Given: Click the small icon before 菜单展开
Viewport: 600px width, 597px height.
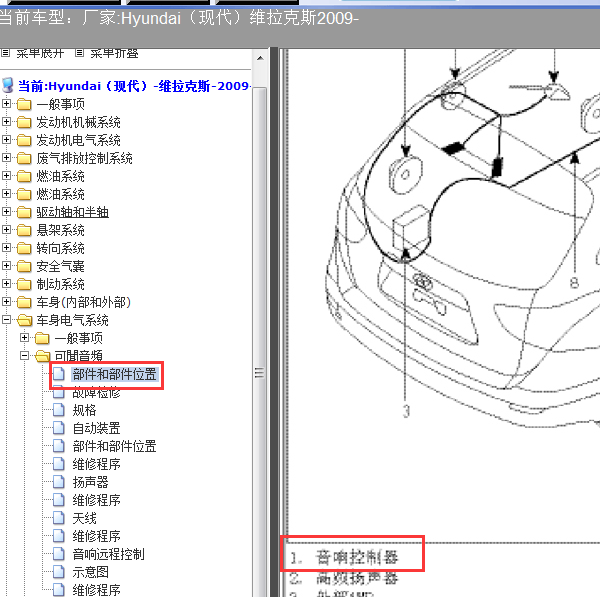Looking at the screenshot, I should (x=5, y=52).
